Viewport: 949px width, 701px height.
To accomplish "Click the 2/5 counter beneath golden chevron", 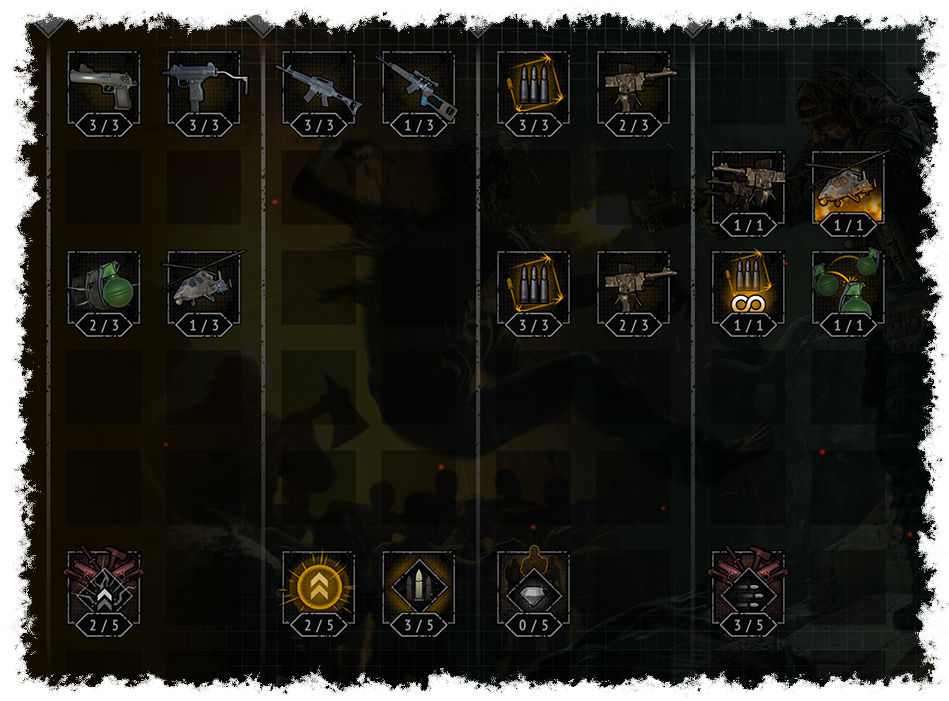I will [319, 625].
